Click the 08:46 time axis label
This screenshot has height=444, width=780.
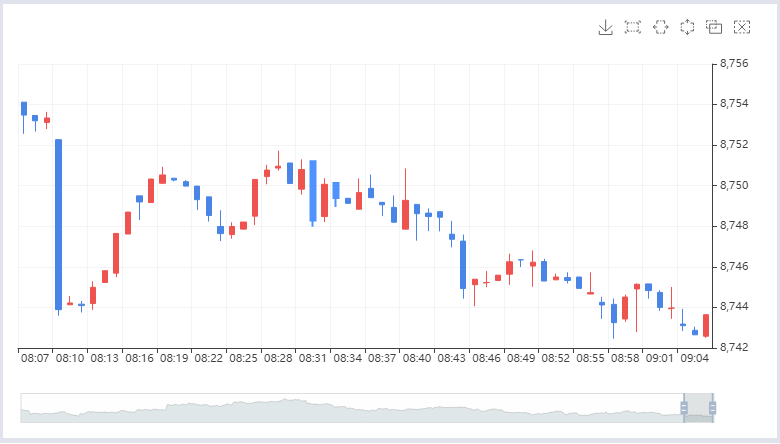(x=486, y=358)
